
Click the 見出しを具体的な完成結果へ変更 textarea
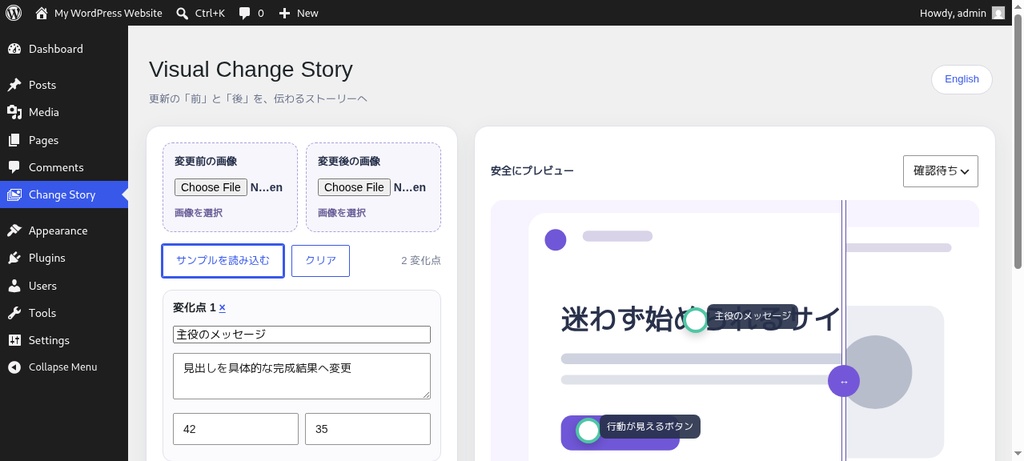302,376
